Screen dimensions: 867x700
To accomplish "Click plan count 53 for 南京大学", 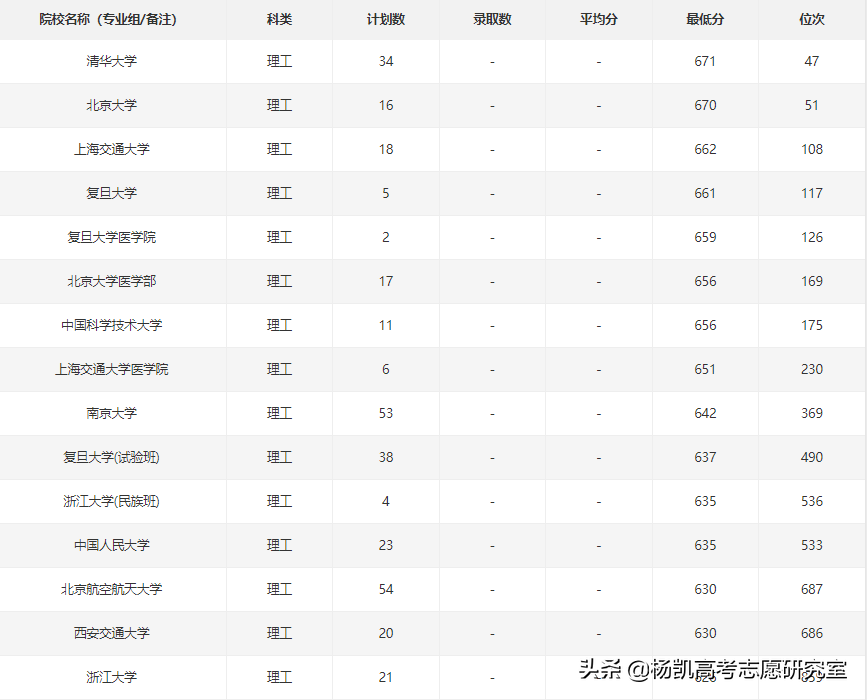I will click(386, 413).
